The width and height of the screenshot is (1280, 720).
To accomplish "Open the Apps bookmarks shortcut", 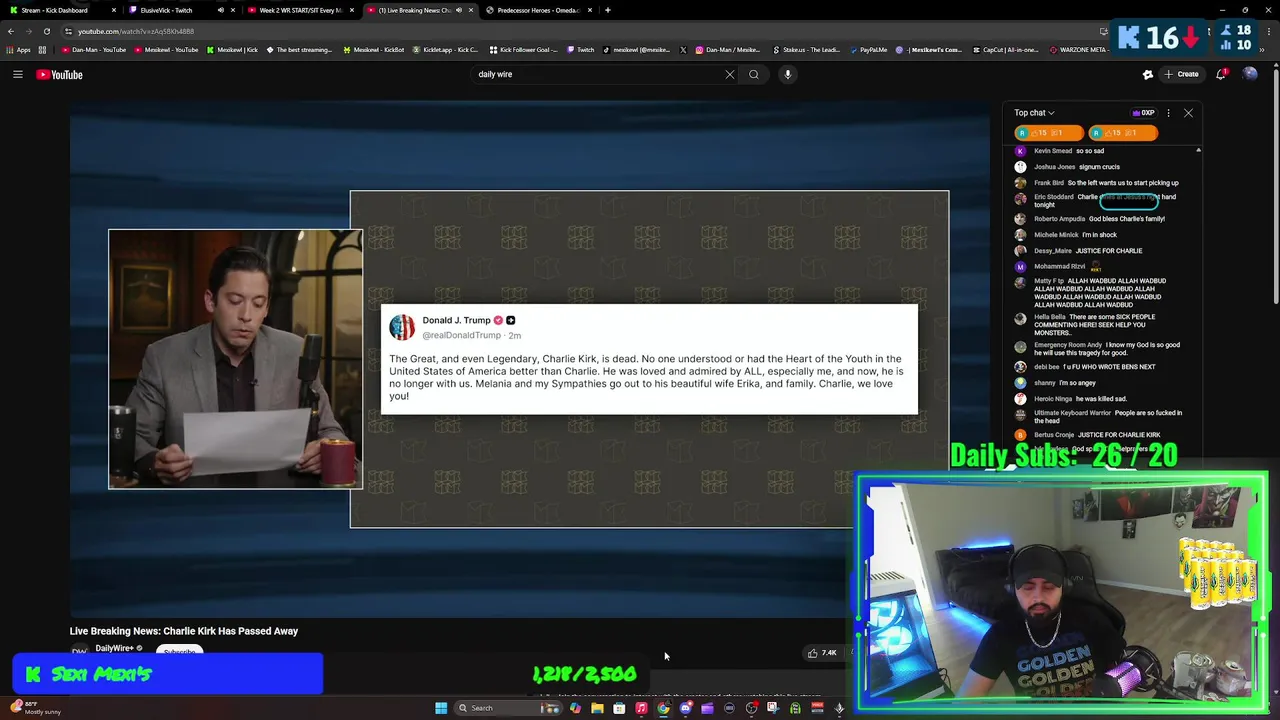I will [x=19, y=50].
